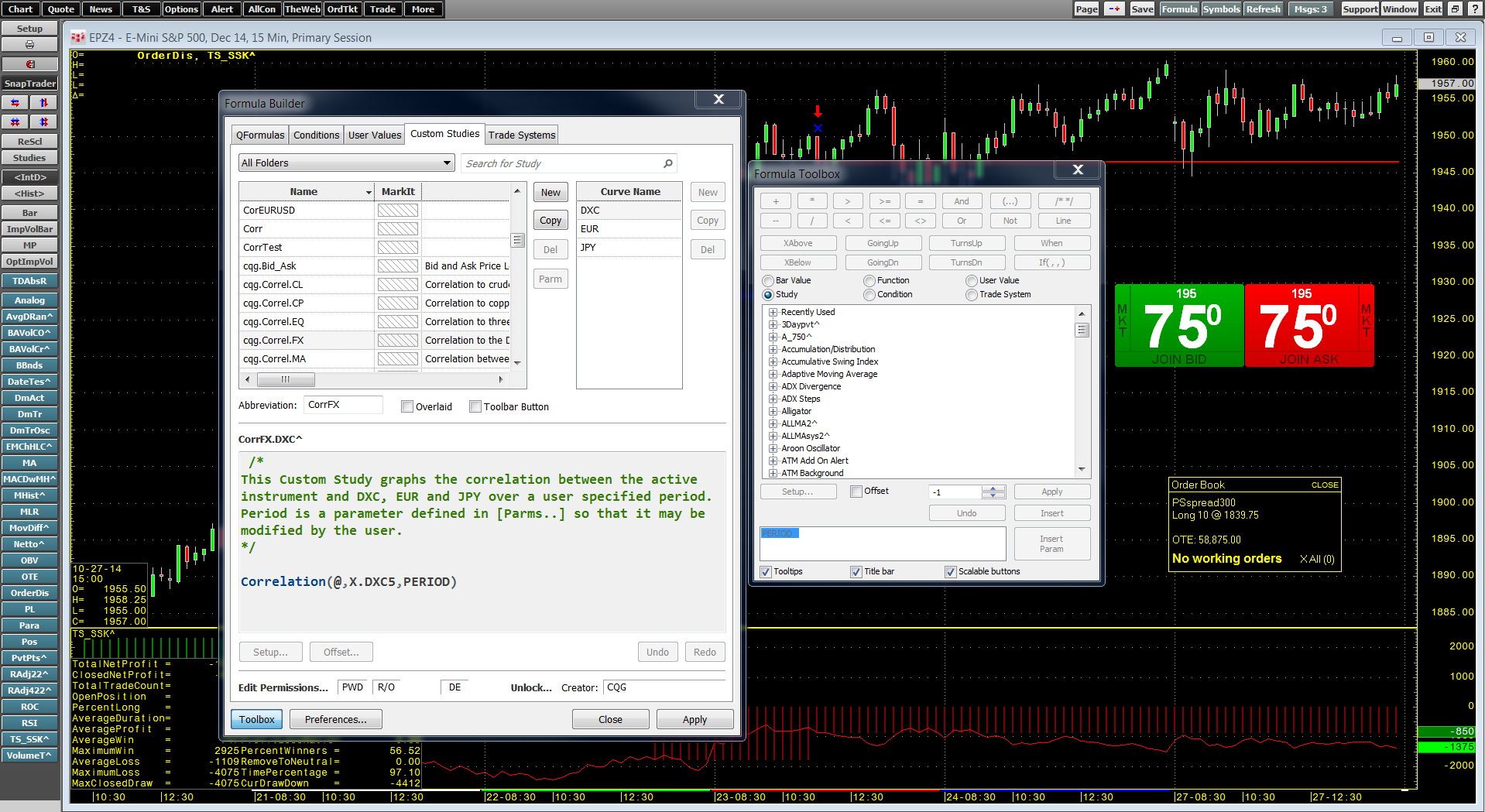Expand the Recently Used tree node
1485x812 pixels.
(x=773, y=313)
